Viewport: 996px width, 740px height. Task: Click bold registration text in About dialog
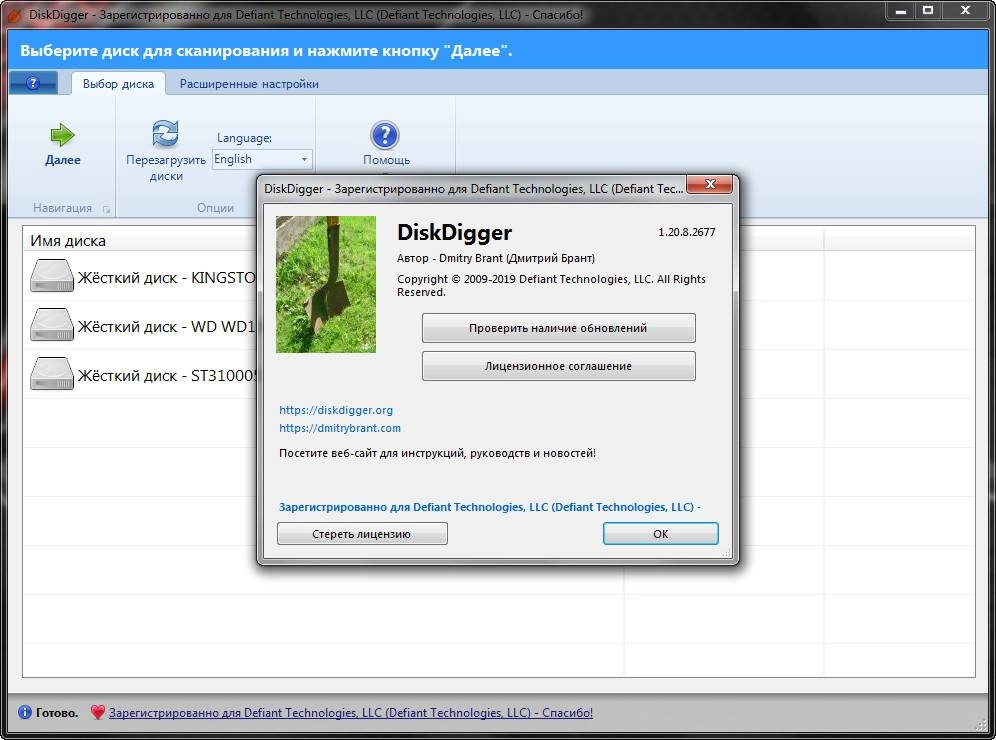[490, 507]
